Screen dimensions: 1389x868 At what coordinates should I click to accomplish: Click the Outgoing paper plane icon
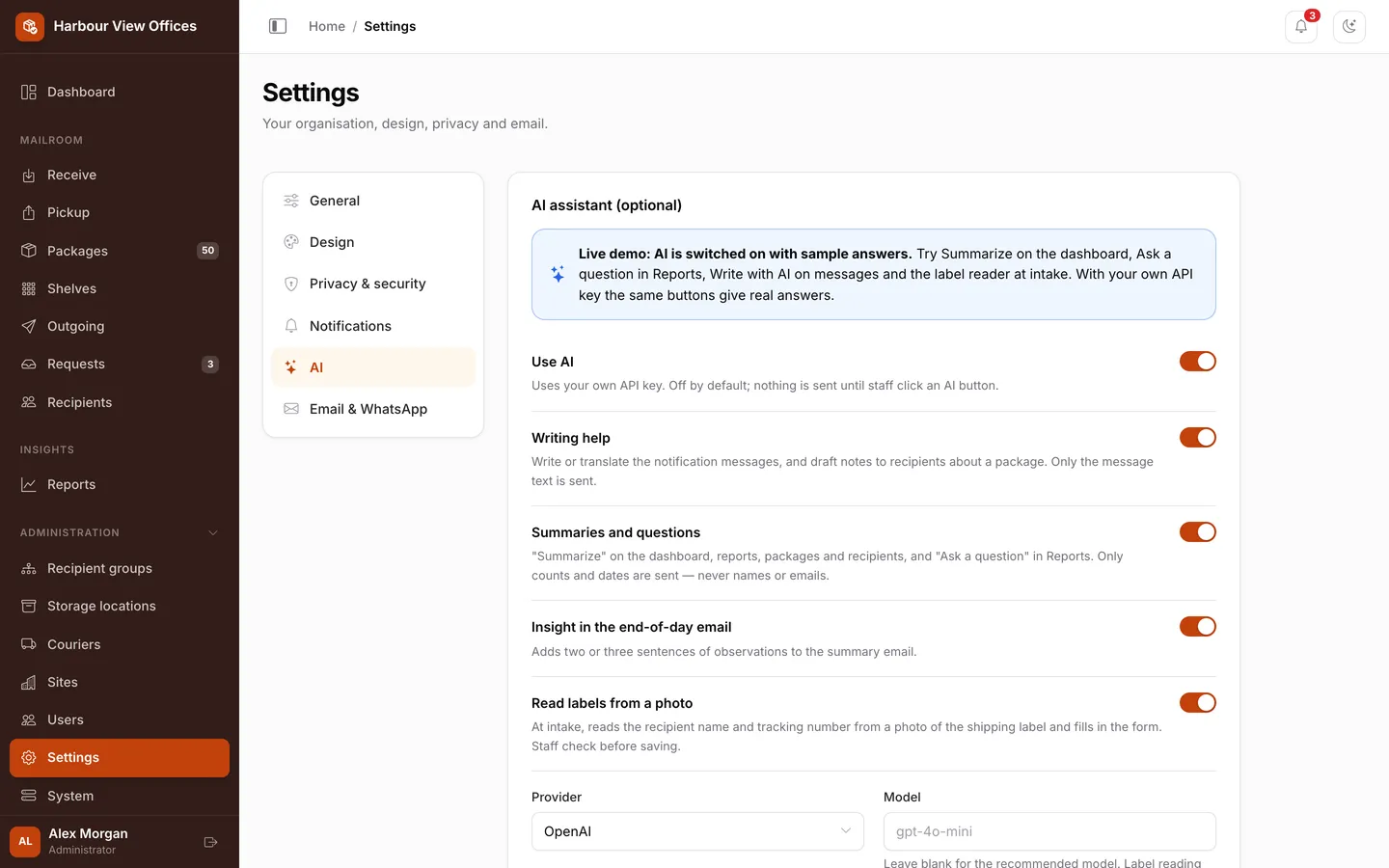pyautogui.click(x=29, y=326)
